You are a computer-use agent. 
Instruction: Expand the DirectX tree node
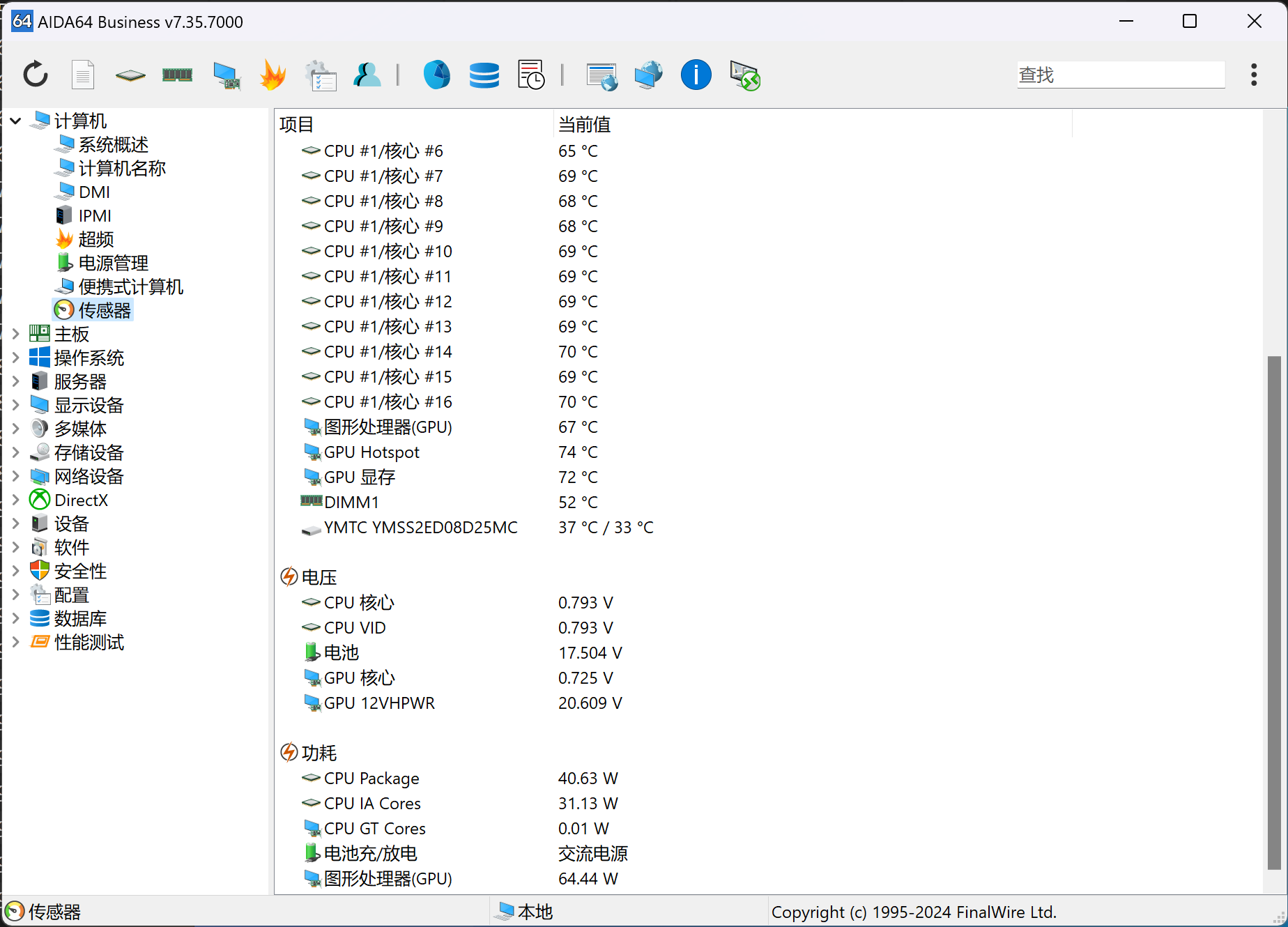[x=15, y=500]
